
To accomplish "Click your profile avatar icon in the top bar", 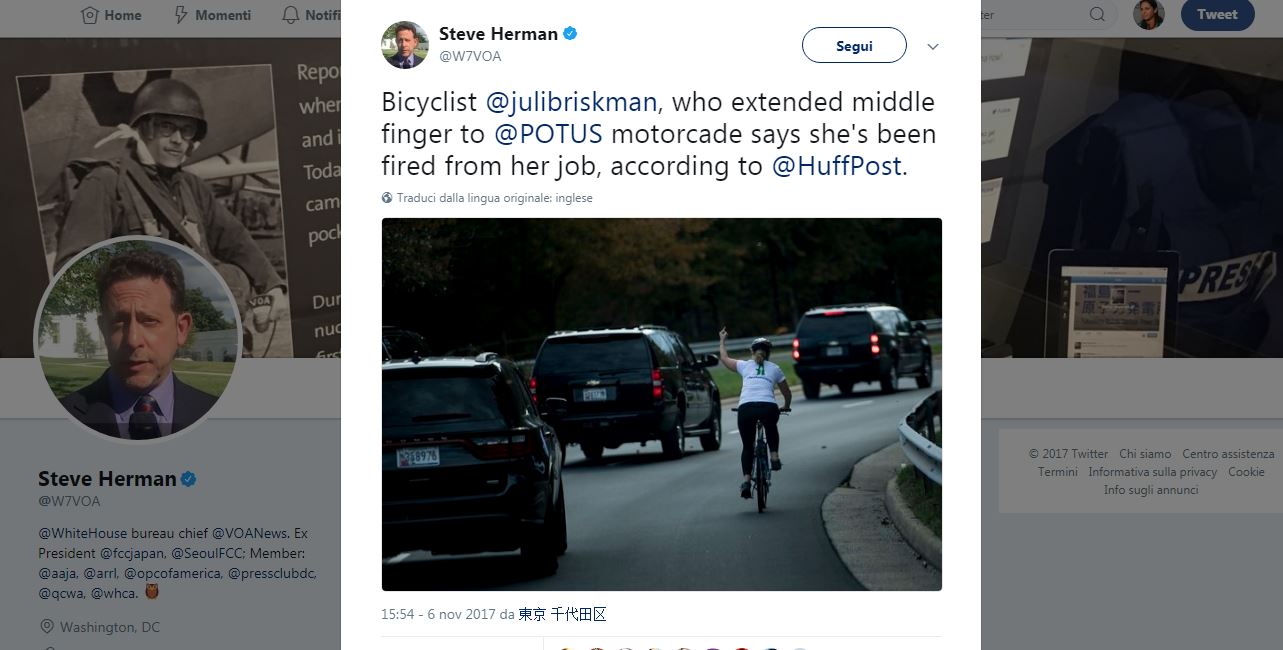I will (x=1148, y=14).
